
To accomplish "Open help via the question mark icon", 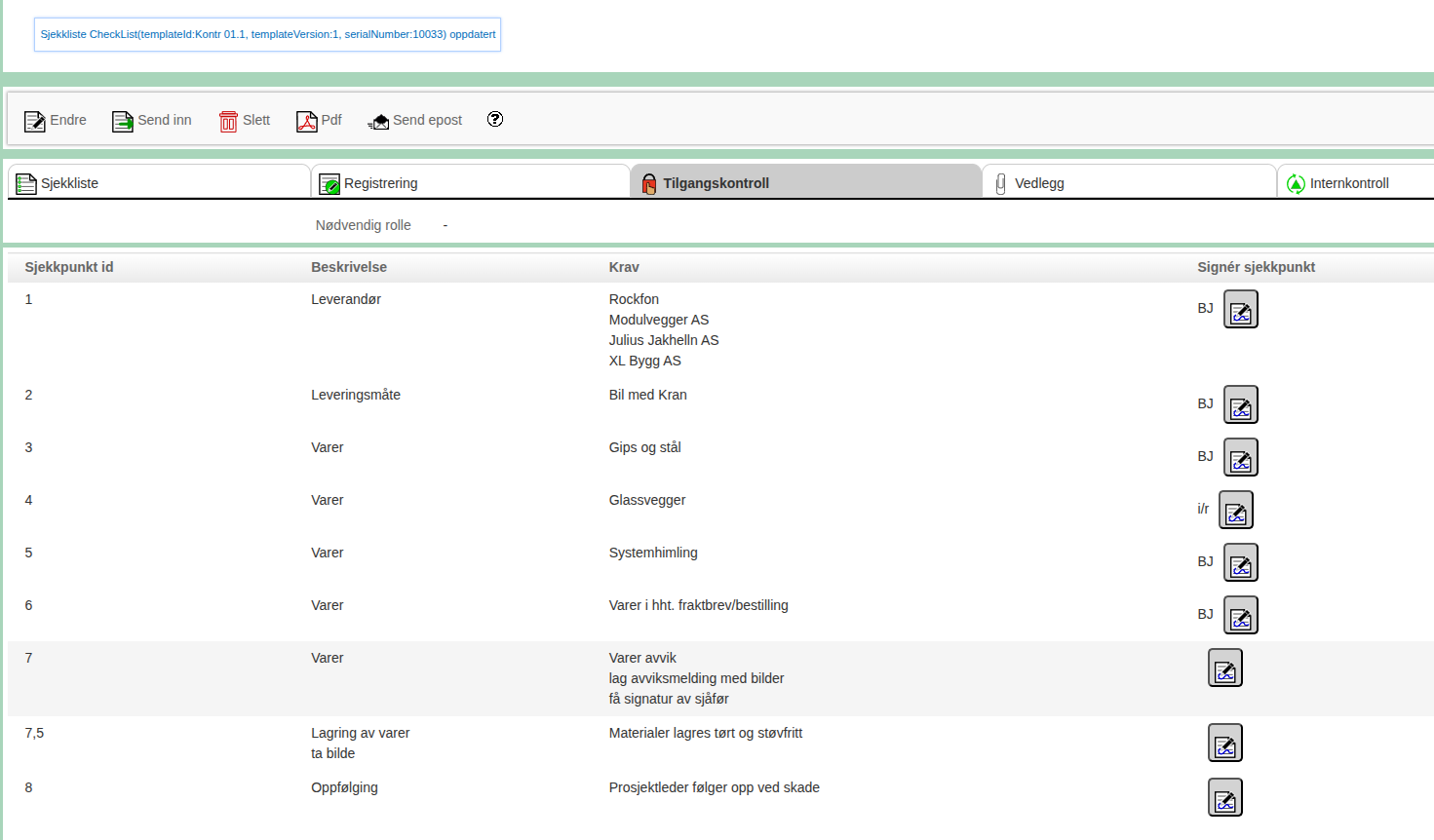I will coord(495,119).
